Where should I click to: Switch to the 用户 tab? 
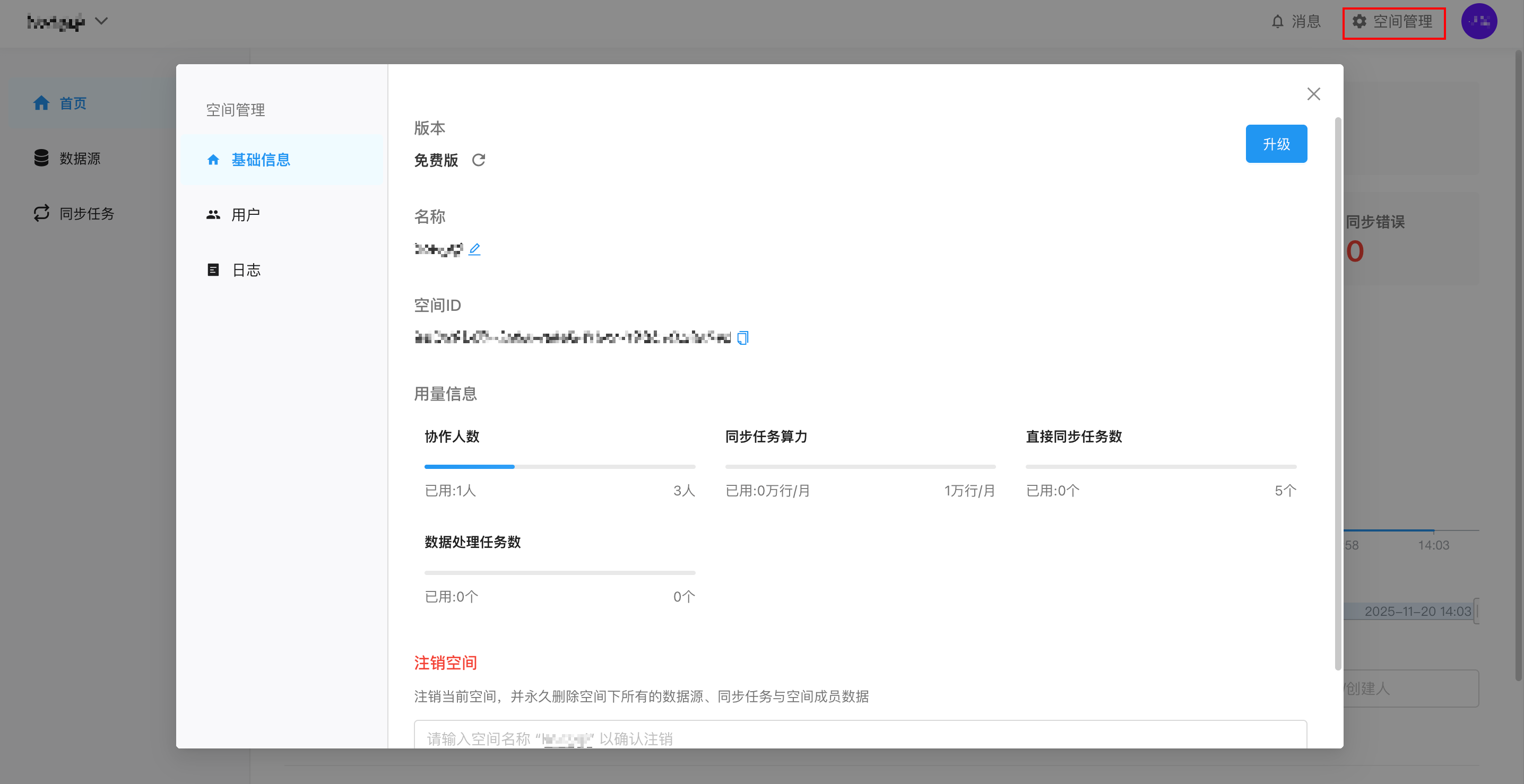point(245,215)
